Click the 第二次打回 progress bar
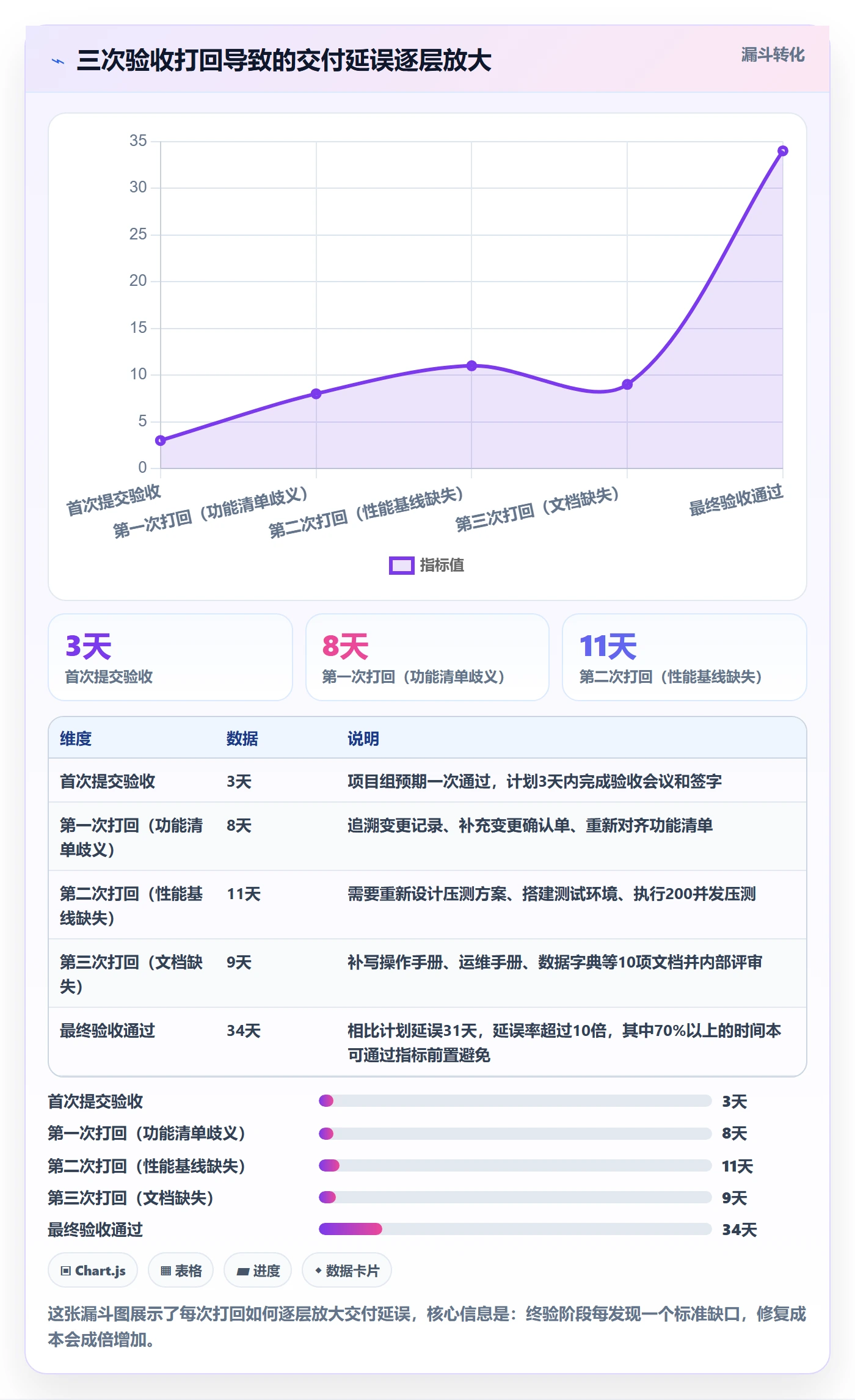Viewport: 855px width, 1400px height. click(515, 1165)
